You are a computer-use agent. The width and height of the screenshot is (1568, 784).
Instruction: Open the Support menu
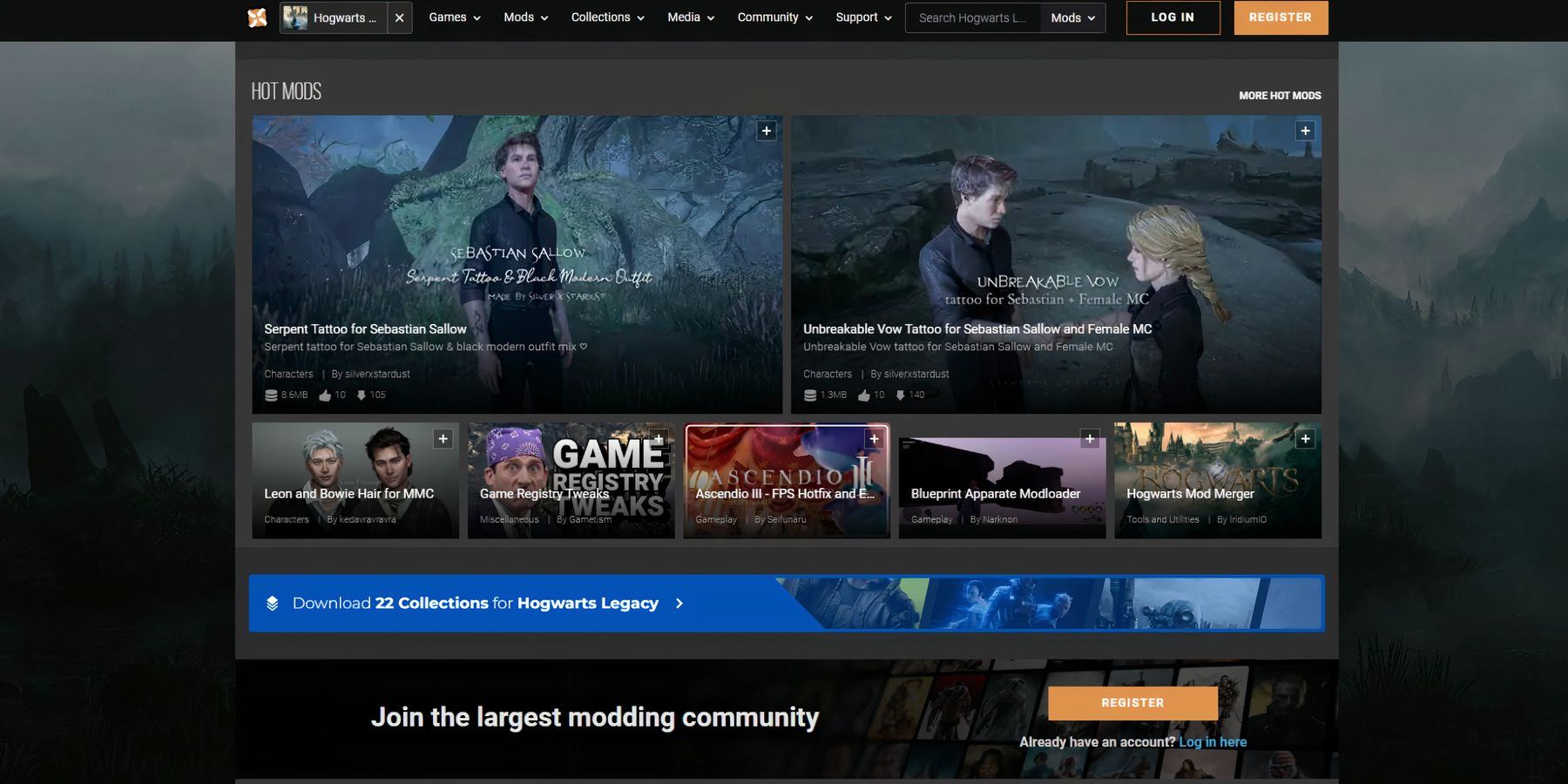pos(863,17)
